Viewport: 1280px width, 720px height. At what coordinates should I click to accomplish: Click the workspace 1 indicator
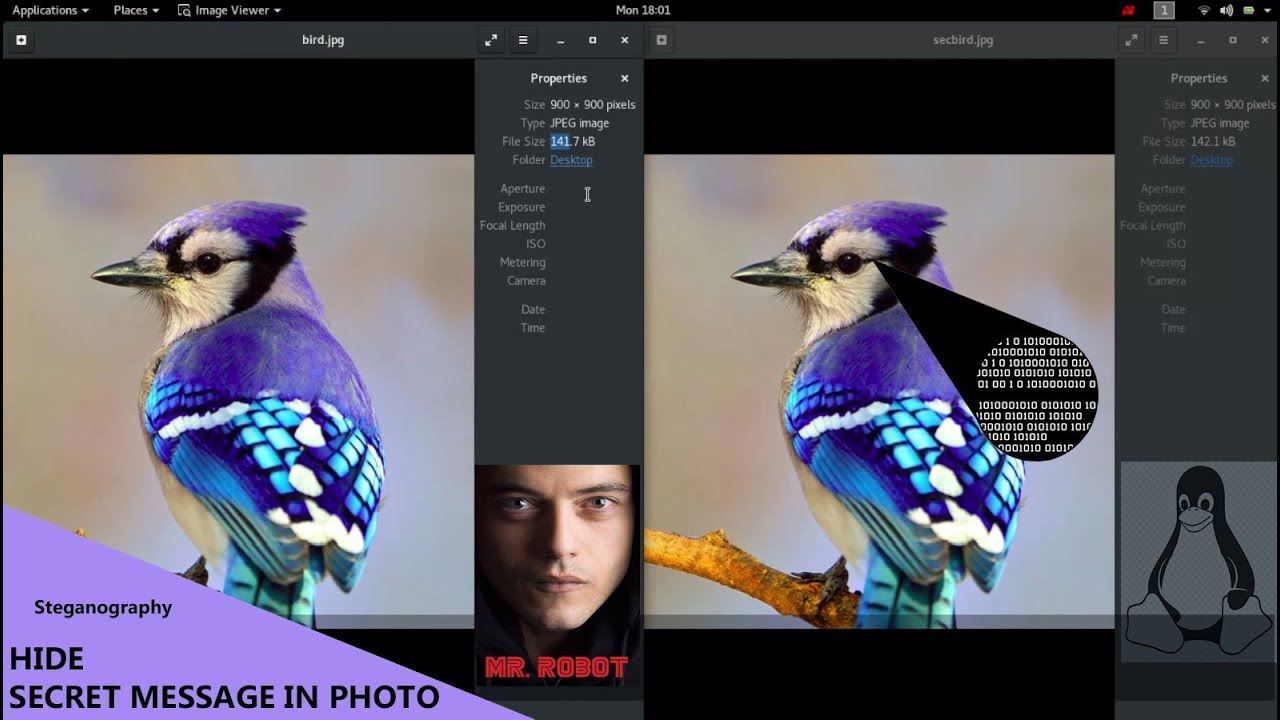(1164, 10)
